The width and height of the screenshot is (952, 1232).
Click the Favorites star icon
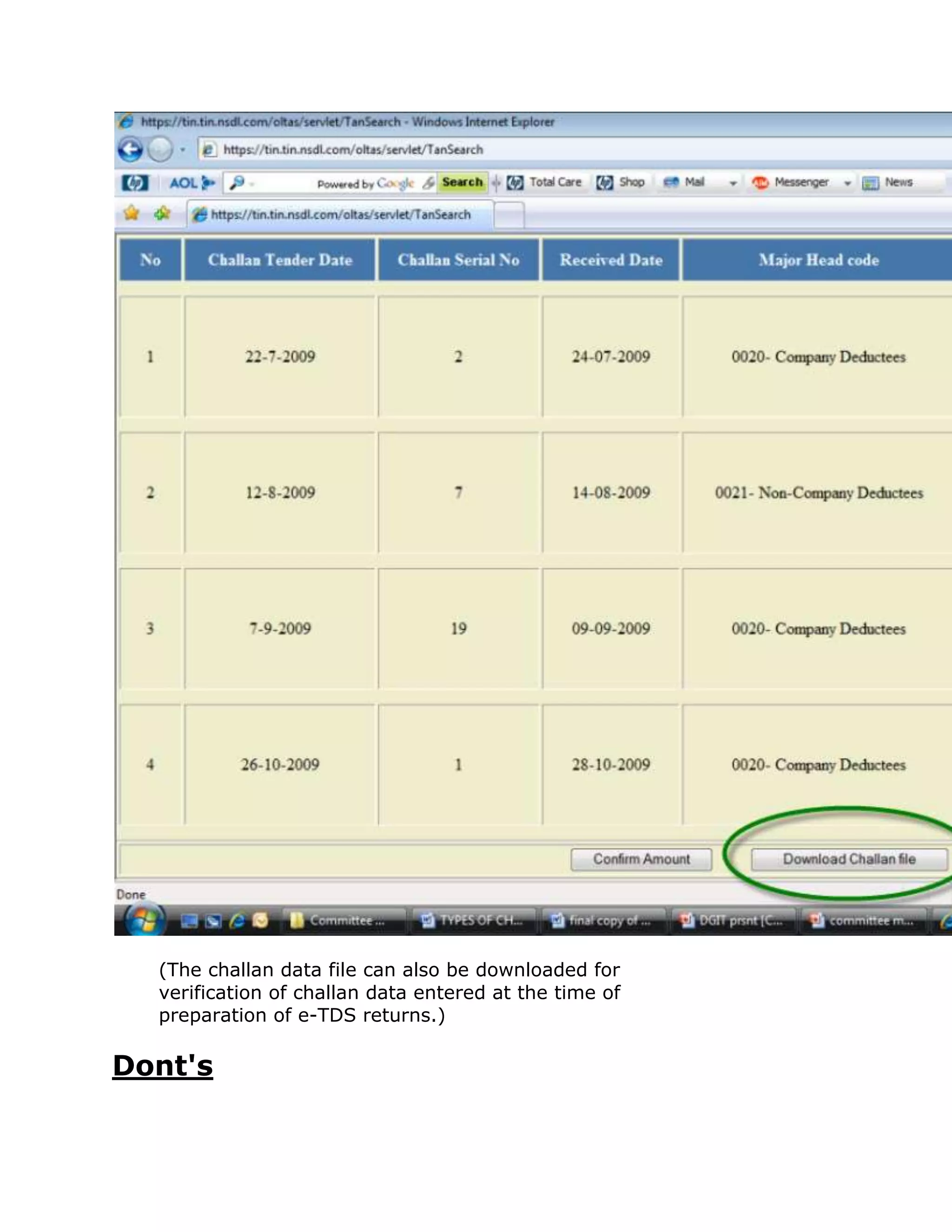(x=132, y=214)
